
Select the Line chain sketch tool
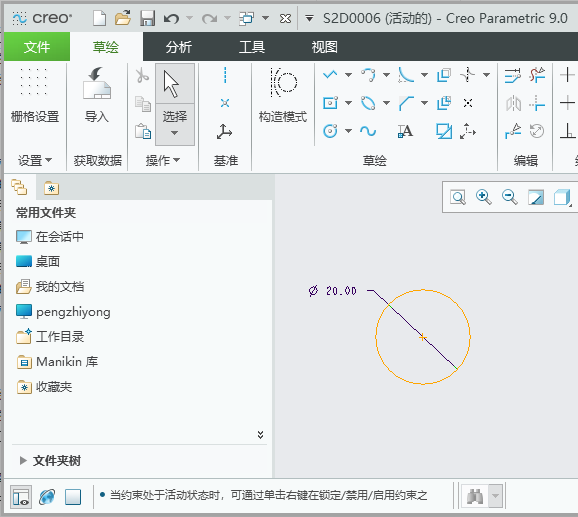(x=330, y=75)
